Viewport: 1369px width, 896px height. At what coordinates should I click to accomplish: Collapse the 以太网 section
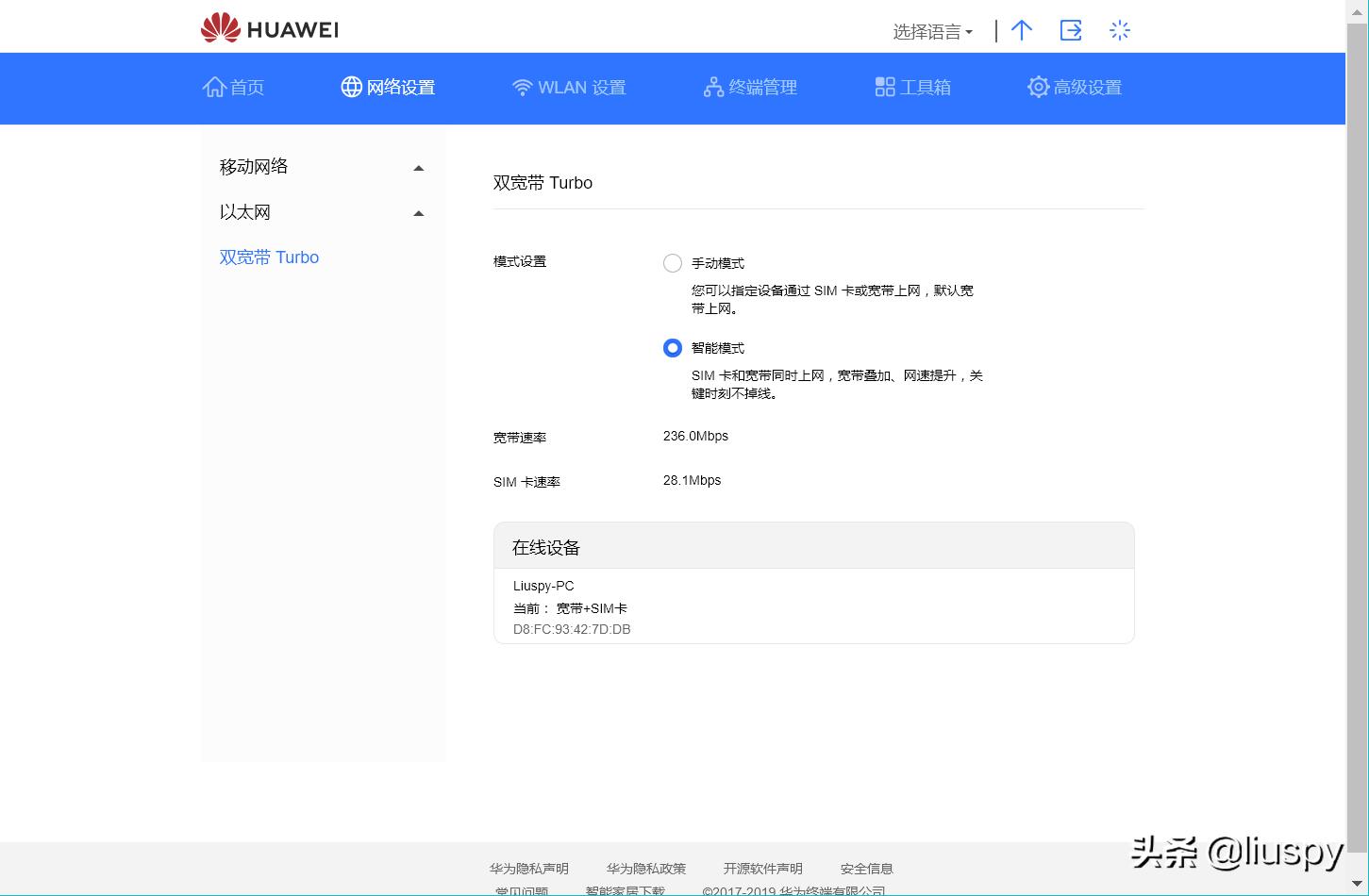pos(418,213)
